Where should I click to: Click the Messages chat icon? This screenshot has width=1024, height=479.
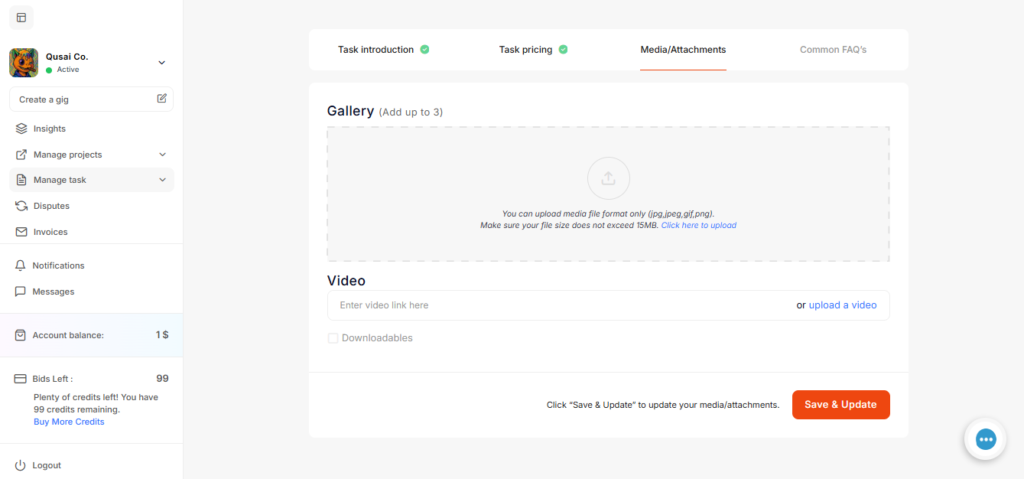[x=21, y=292]
